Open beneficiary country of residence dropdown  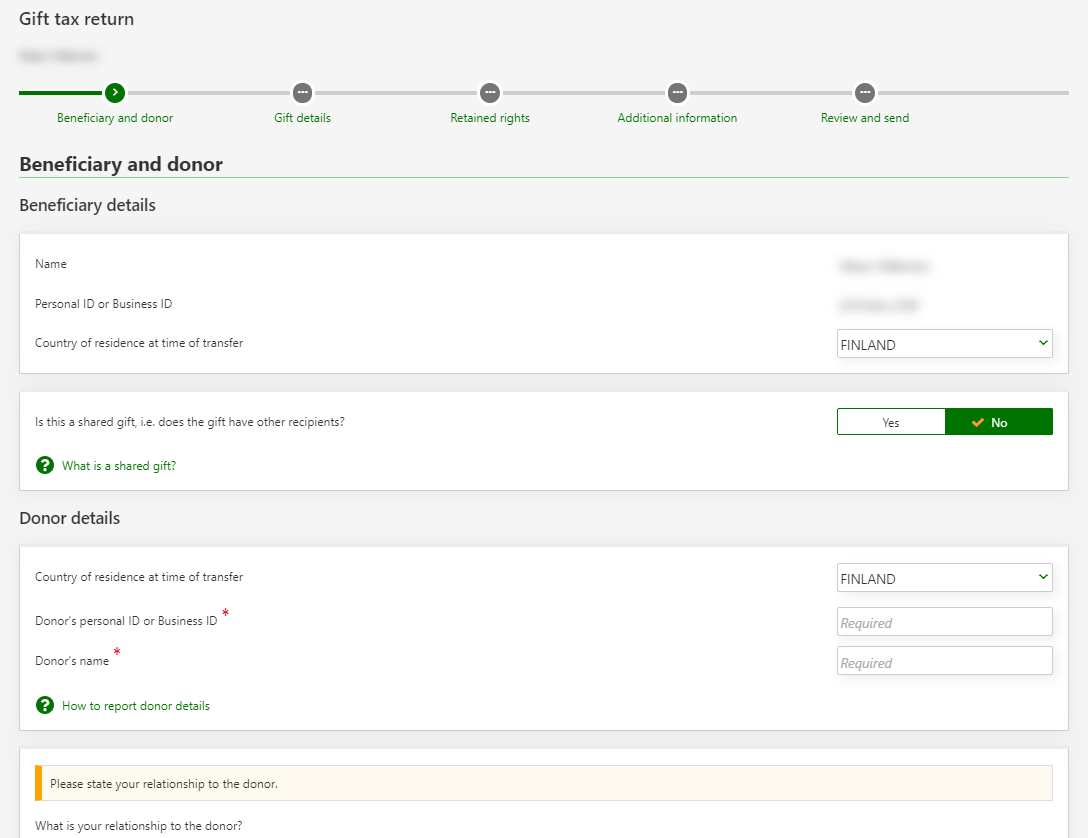(x=944, y=344)
